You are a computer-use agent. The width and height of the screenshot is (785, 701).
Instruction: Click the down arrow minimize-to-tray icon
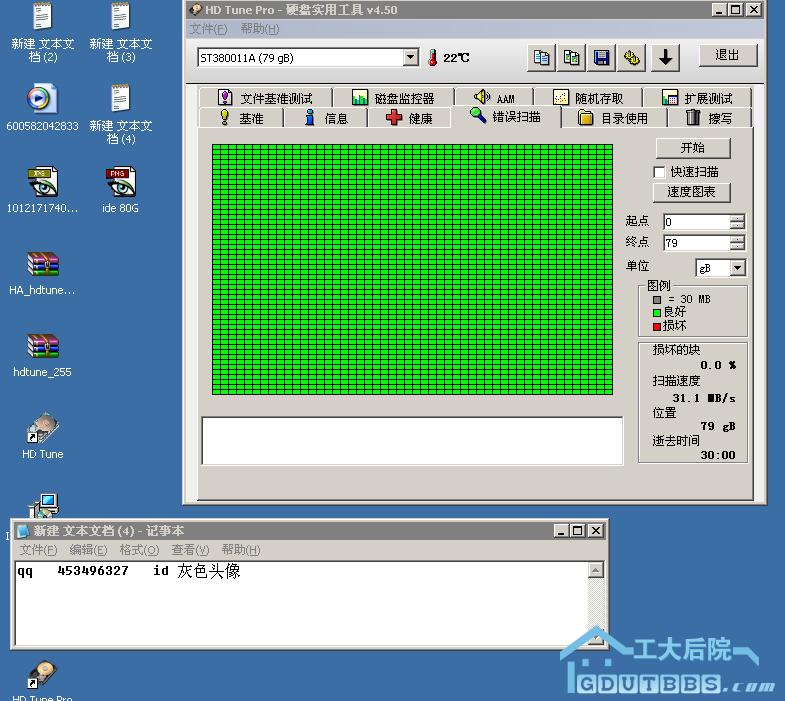tap(665, 58)
